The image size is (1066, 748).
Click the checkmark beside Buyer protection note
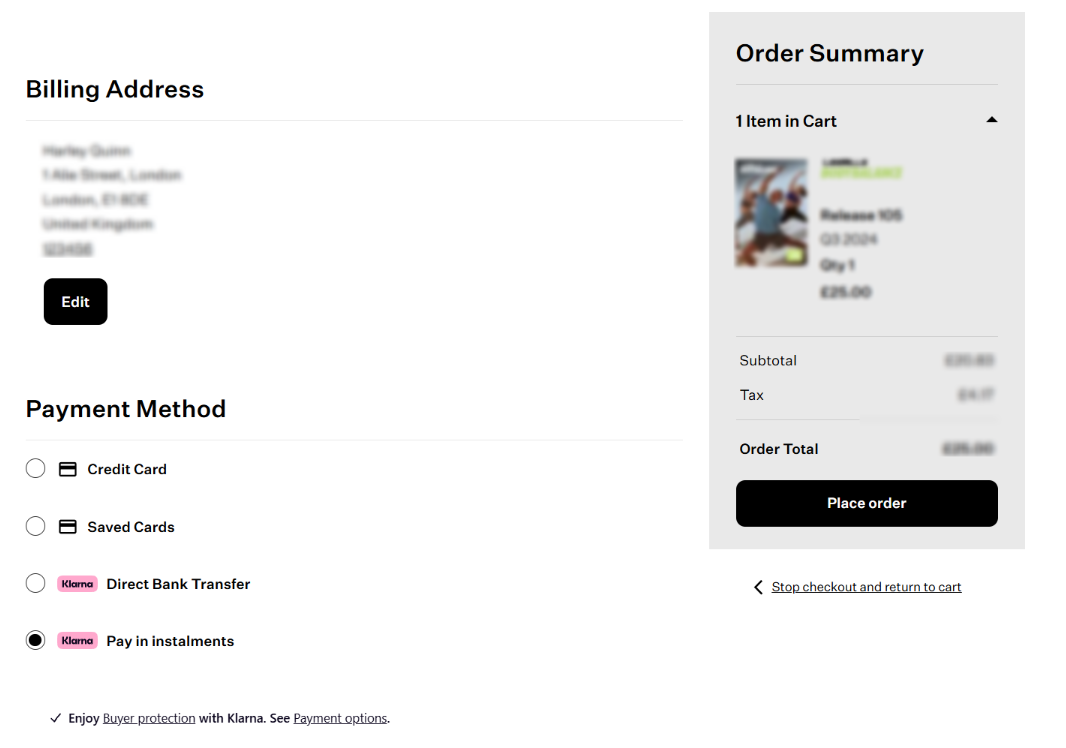[56, 718]
